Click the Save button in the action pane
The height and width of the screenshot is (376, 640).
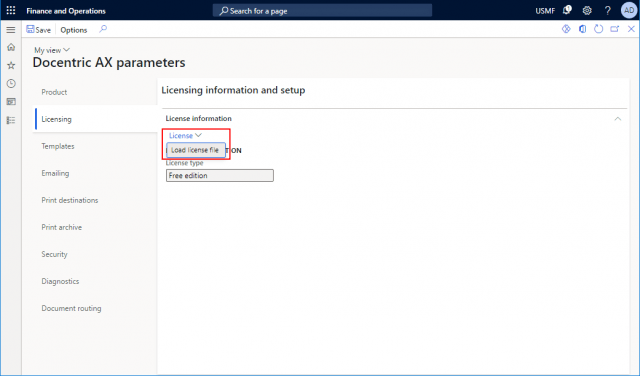(x=38, y=30)
